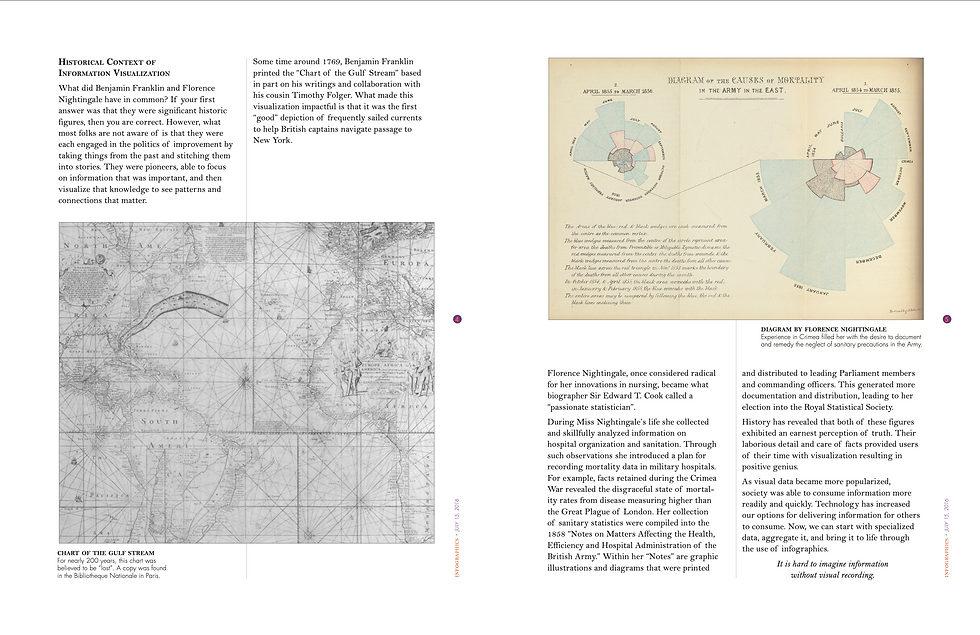980x635 pixels.
Task: Click the vertical 'Infographics July 15, 2016' footer on right page
Action: coord(946,539)
